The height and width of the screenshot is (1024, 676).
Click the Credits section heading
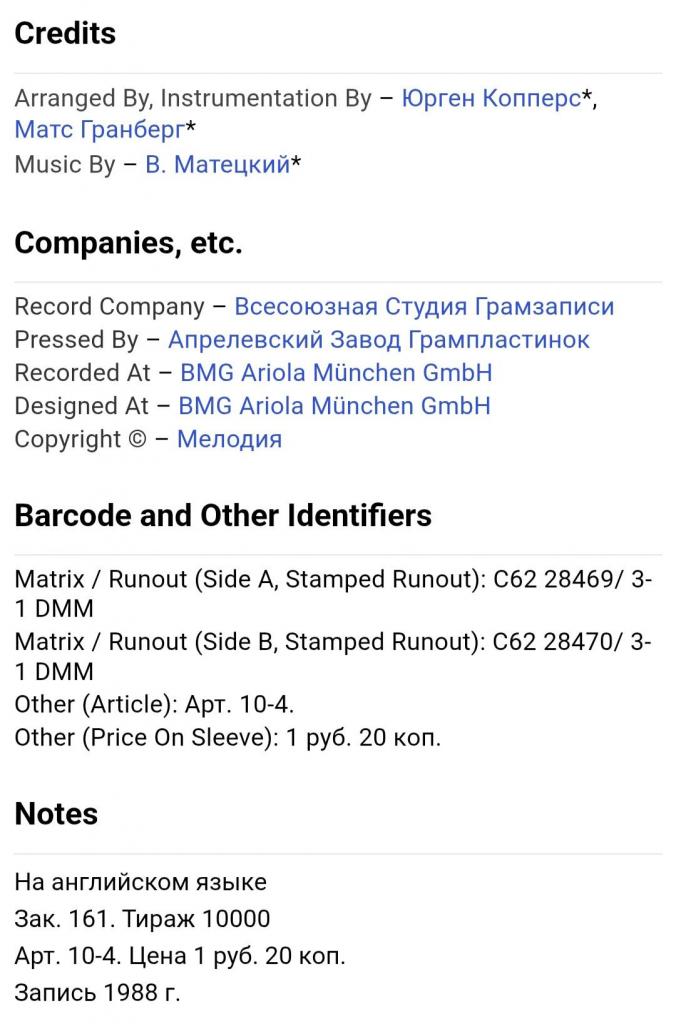tap(65, 33)
